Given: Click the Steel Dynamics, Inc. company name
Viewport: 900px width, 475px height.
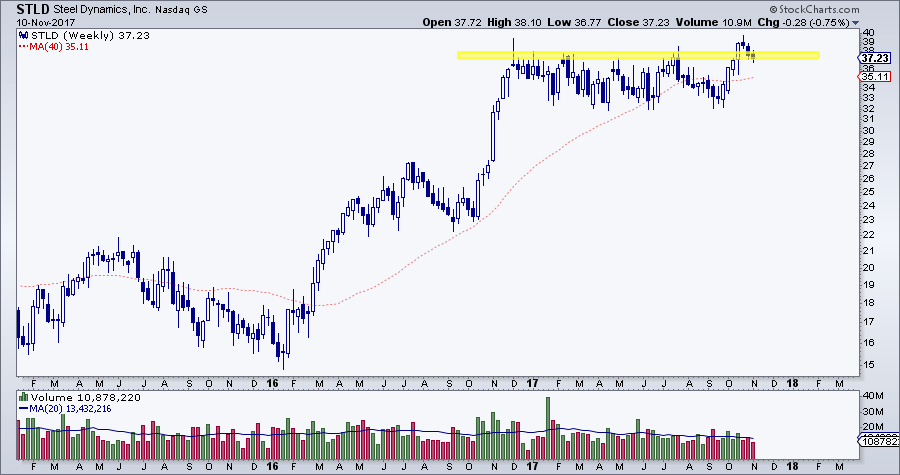Looking at the screenshot, I should pyautogui.click(x=104, y=10).
